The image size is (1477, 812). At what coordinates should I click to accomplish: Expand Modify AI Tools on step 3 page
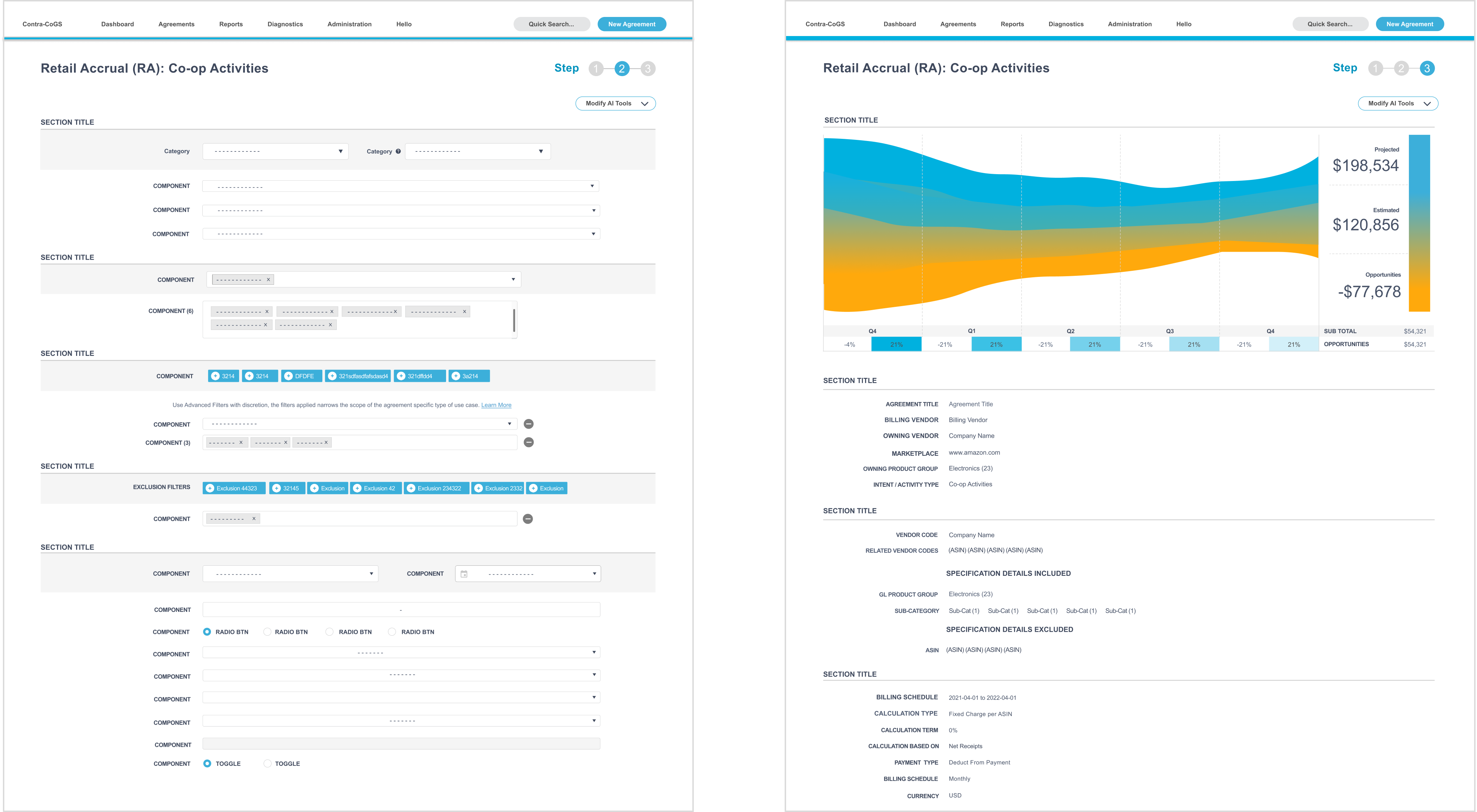click(1398, 104)
